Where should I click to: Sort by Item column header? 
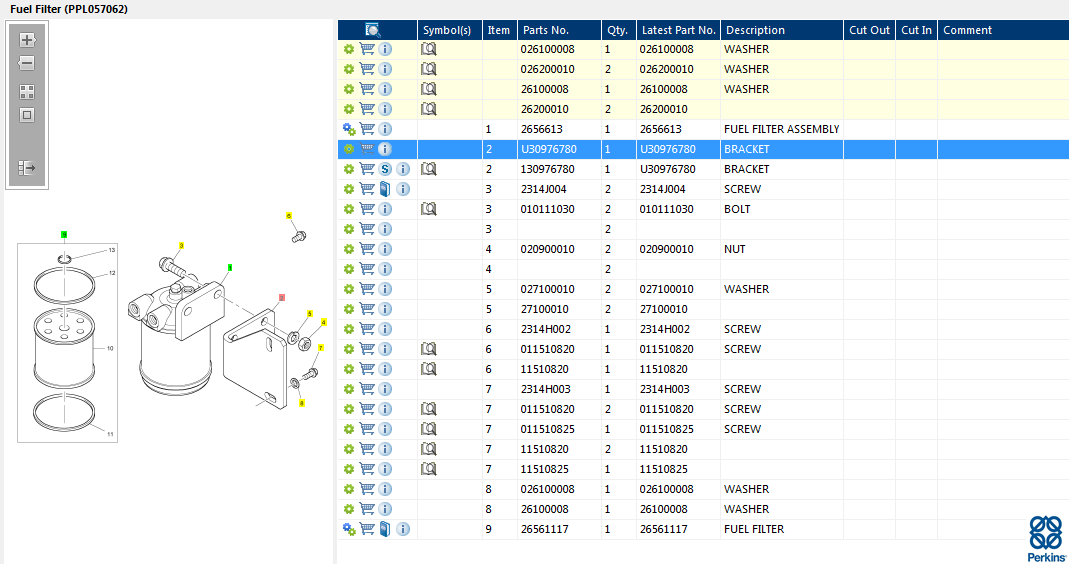tap(499, 30)
